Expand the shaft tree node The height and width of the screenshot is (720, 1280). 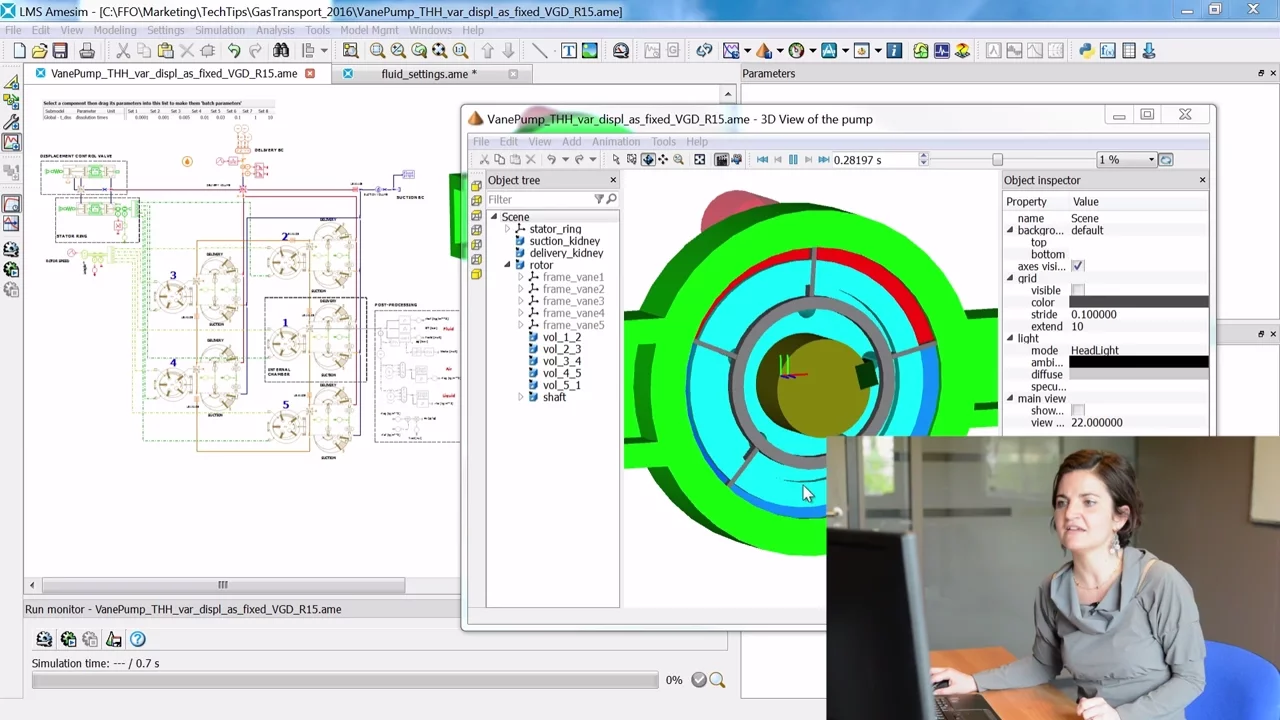[520, 397]
